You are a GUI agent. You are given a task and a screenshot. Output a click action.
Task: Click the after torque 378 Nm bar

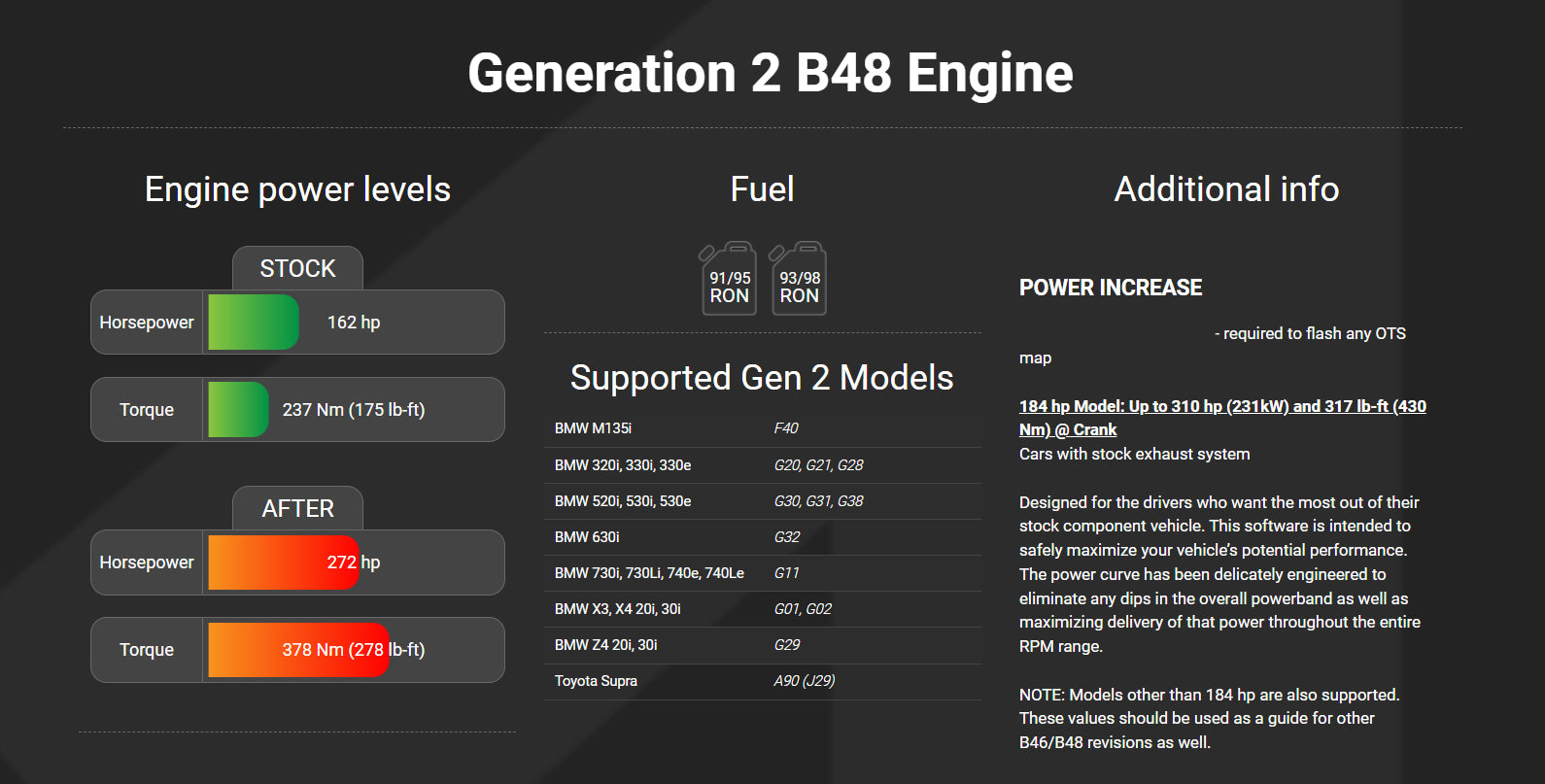tap(298, 650)
